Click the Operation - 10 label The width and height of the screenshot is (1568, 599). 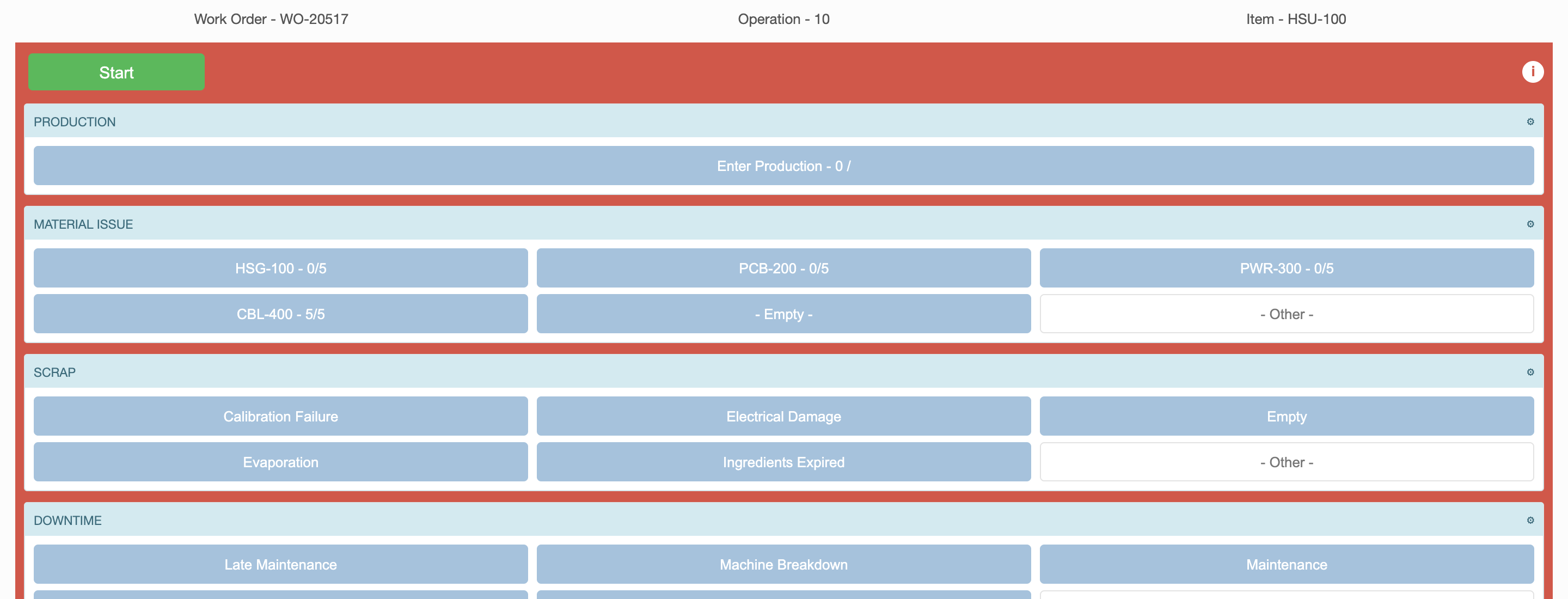[783, 19]
